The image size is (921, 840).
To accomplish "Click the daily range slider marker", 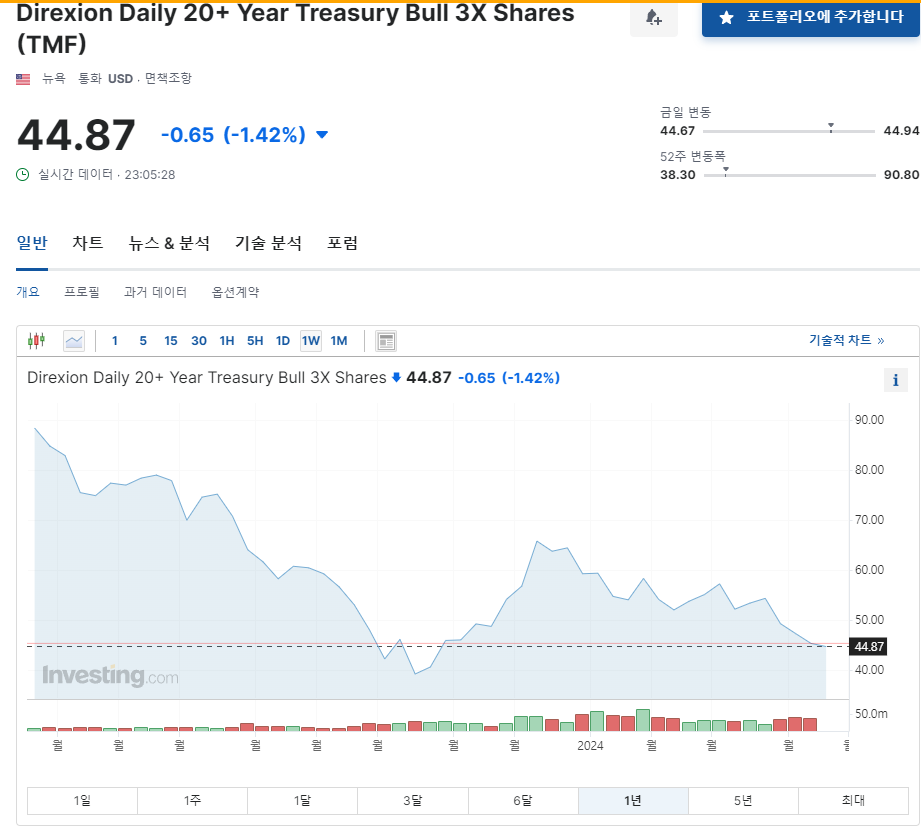I will pos(831,127).
